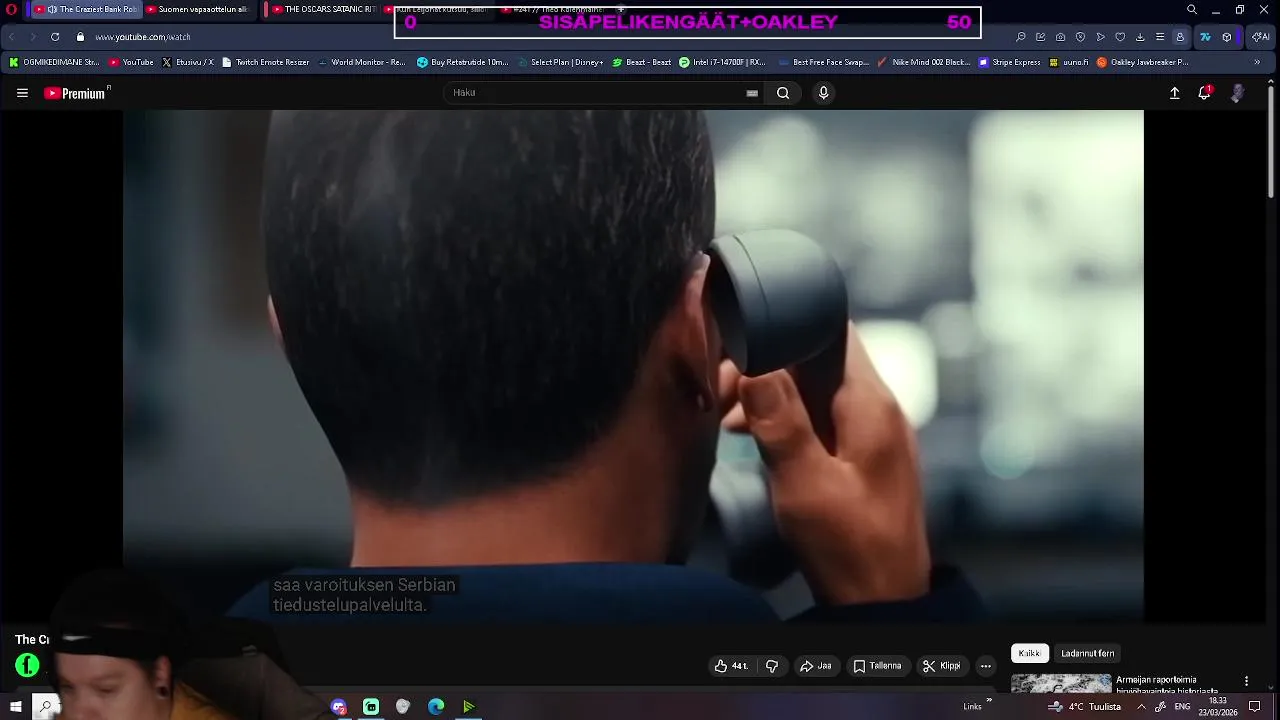Open the Etusivu / X bookmark

click(x=188, y=62)
